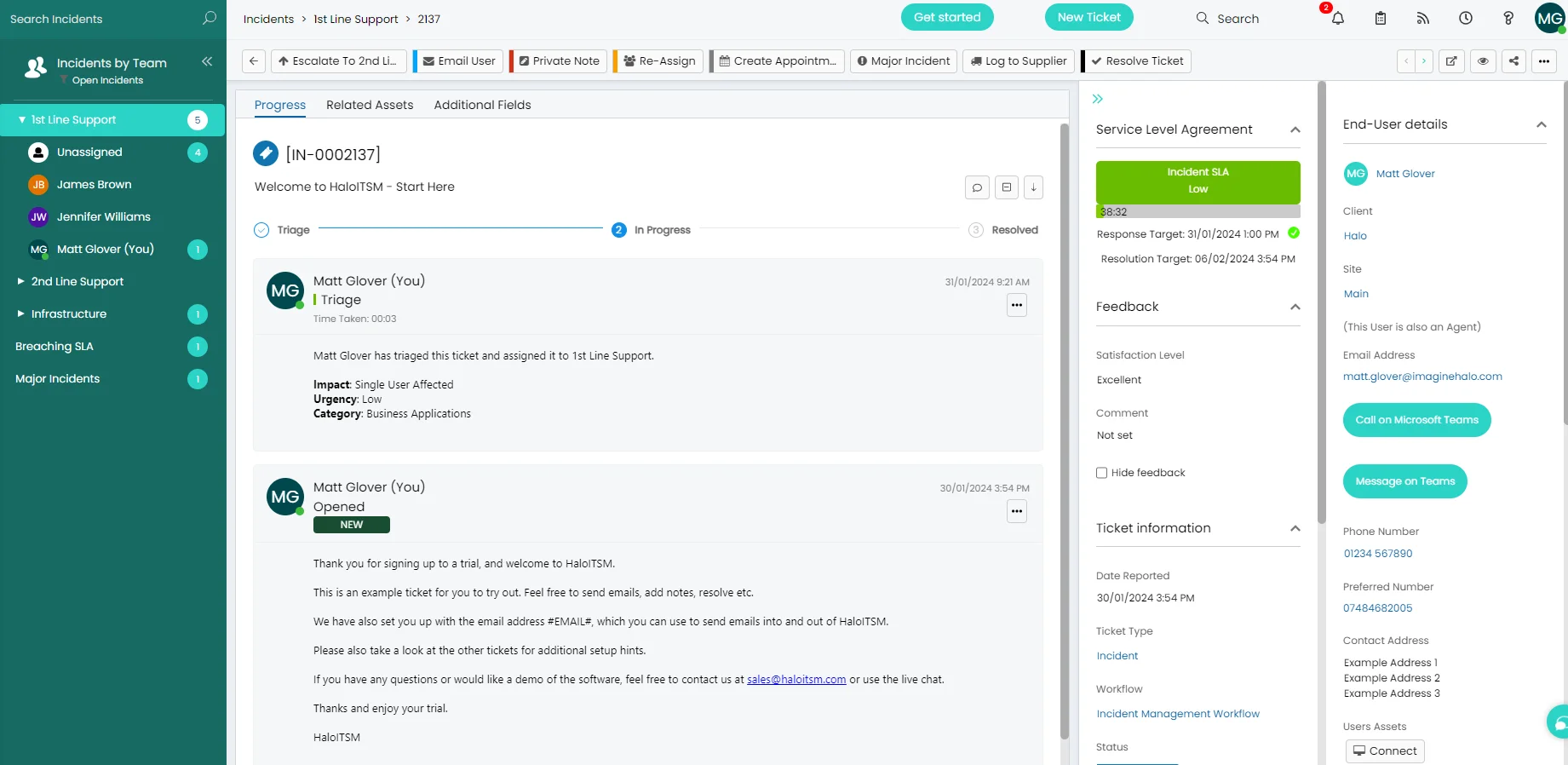Open notifications bell icon

1338,18
